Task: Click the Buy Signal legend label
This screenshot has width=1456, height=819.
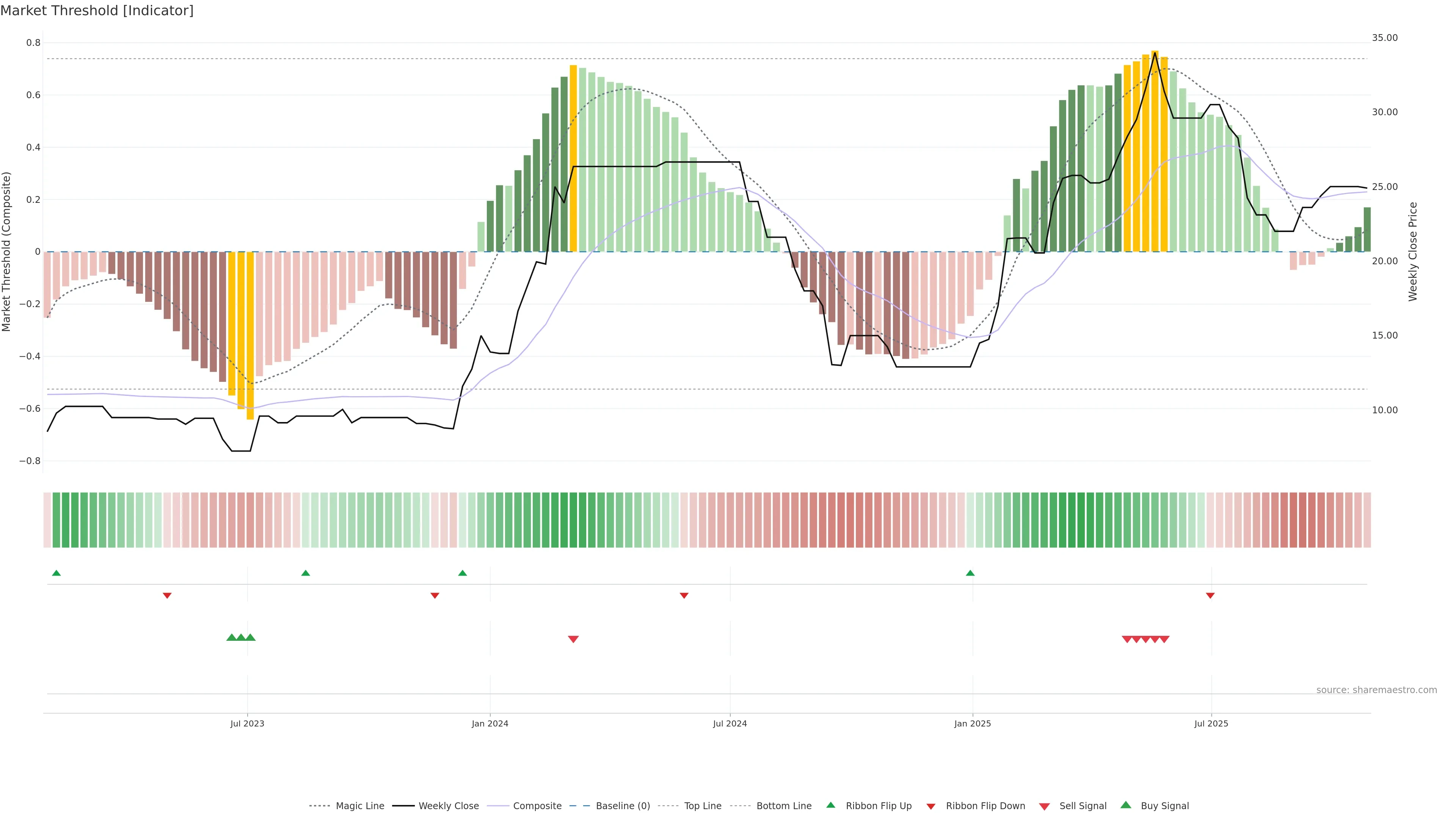Action: [1164, 806]
